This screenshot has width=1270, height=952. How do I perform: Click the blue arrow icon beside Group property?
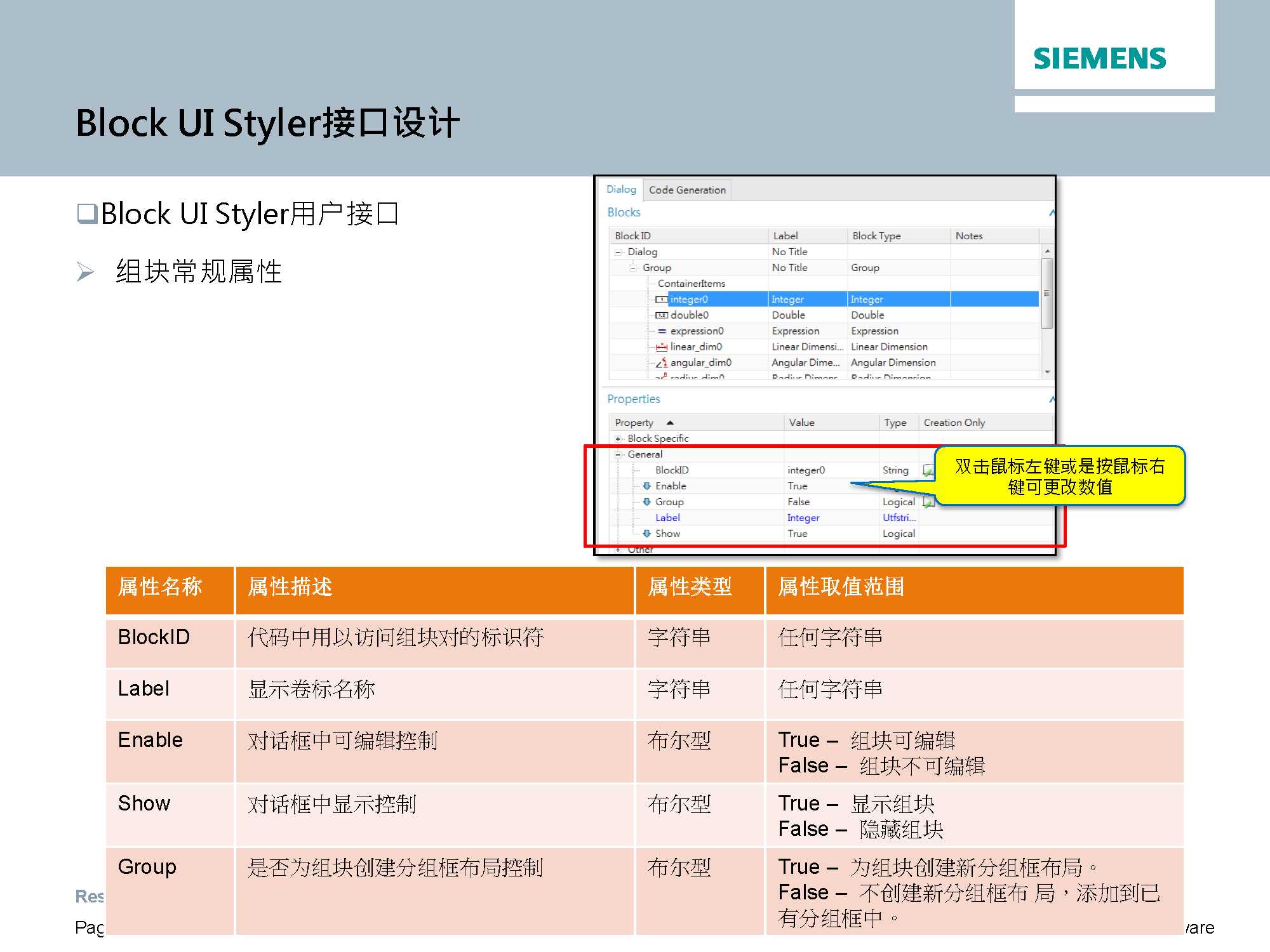point(646,501)
